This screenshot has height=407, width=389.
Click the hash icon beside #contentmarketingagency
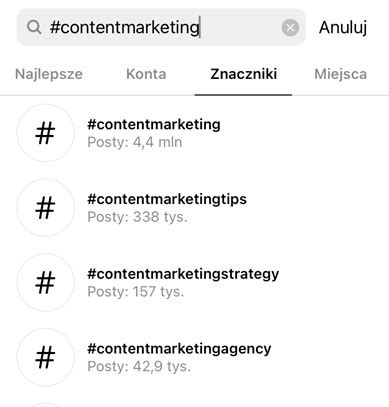[45, 357]
